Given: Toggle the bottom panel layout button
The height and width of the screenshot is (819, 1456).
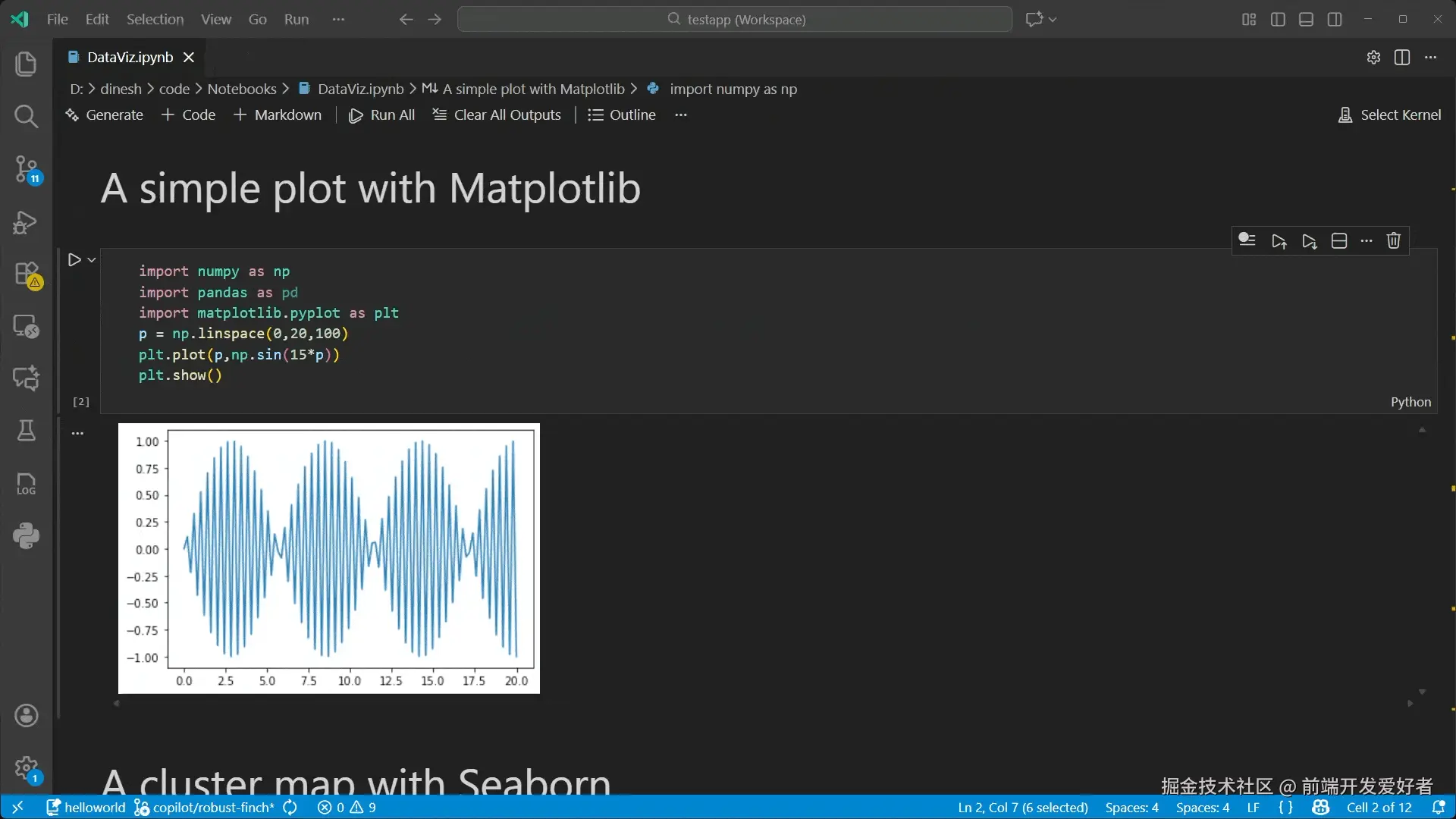Looking at the screenshot, I should pos(1306,20).
